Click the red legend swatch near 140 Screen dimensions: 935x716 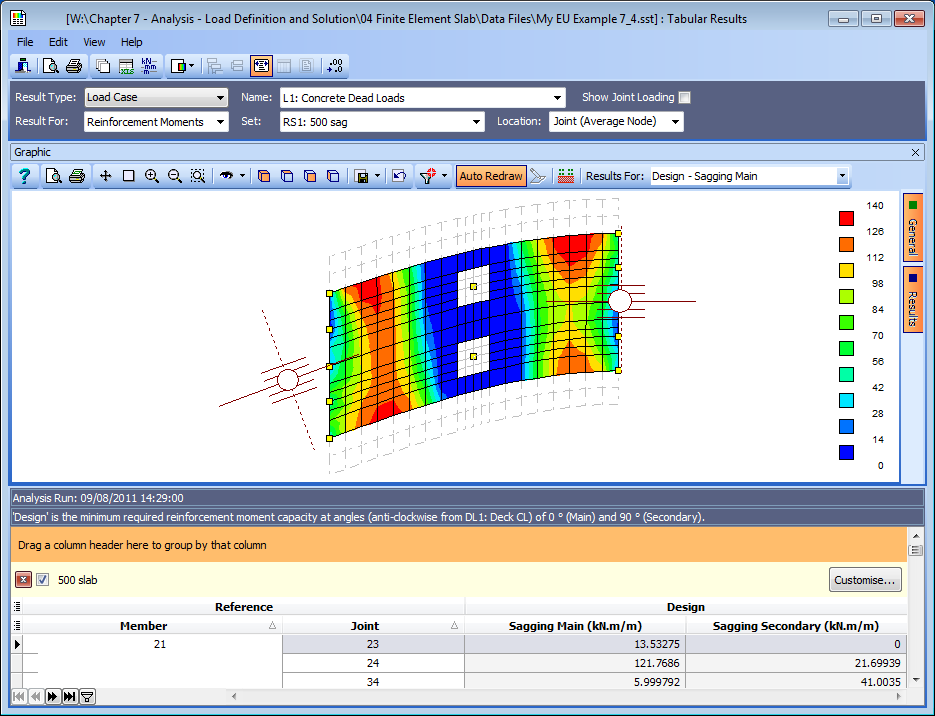tap(846, 218)
